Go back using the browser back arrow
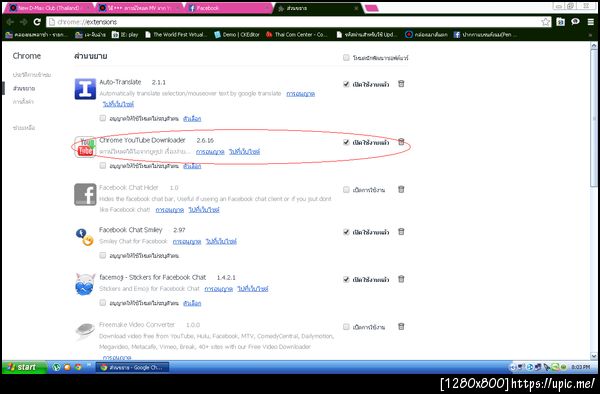This screenshot has height=394, width=600. (x=10, y=22)
